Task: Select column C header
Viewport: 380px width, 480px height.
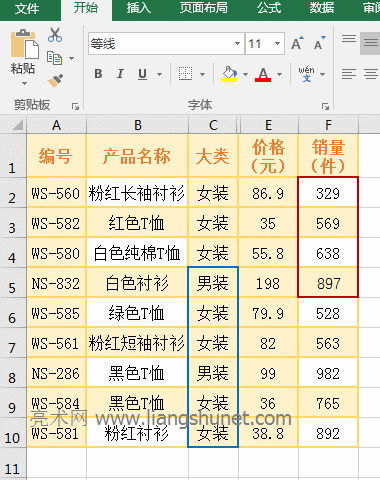Action: 213,125
